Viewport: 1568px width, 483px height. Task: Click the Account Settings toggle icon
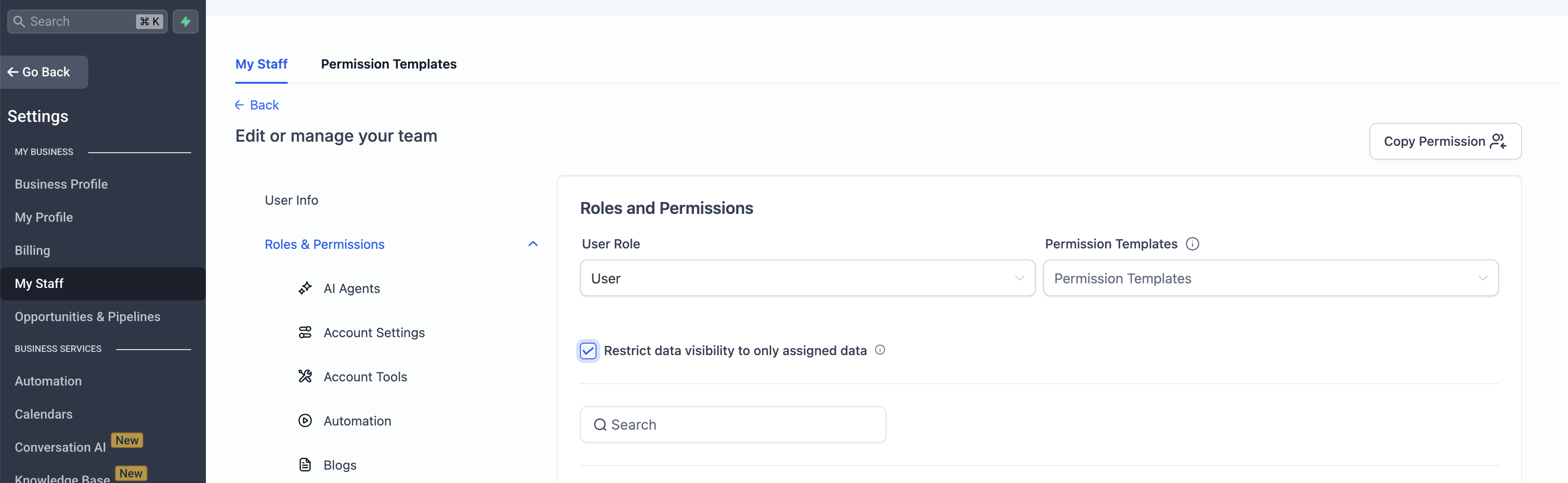click(x=305, y=333)
